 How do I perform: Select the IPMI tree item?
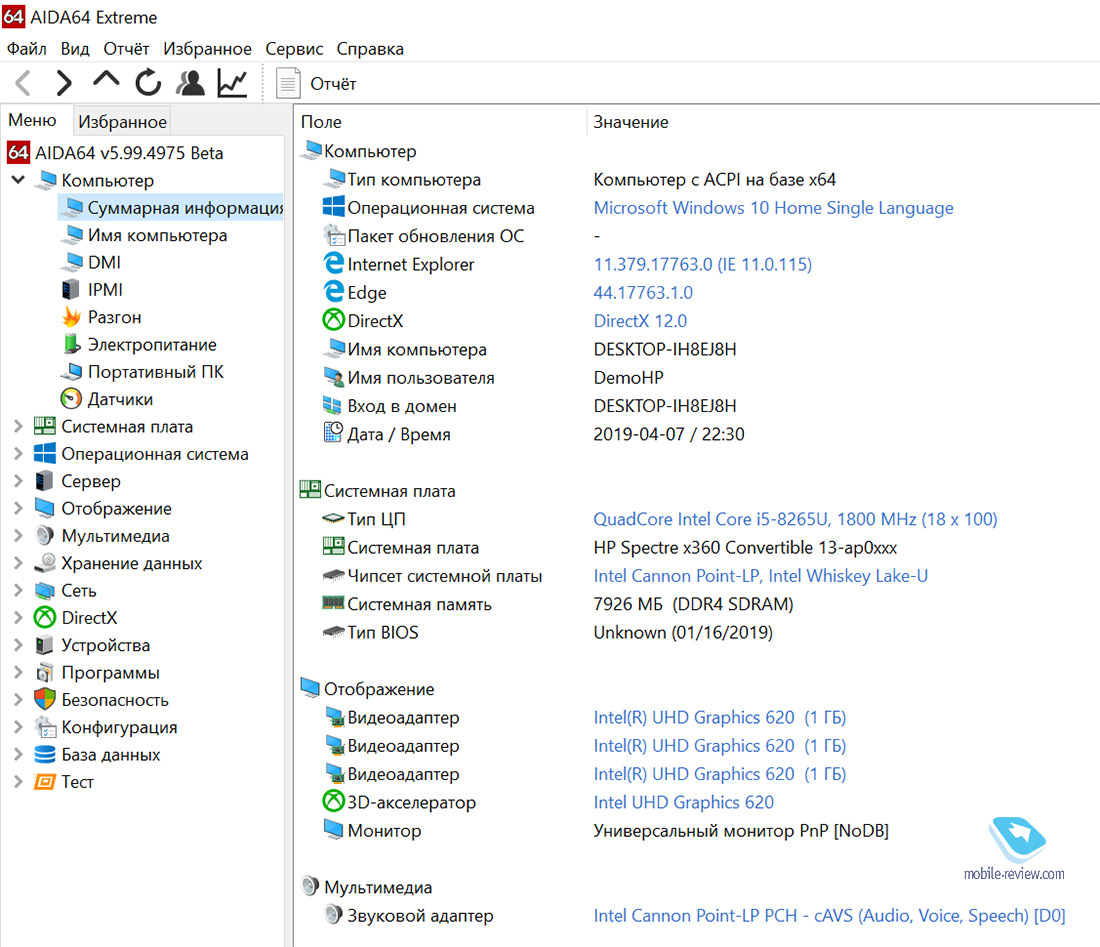pyautogui.click(x=105, y=290)
